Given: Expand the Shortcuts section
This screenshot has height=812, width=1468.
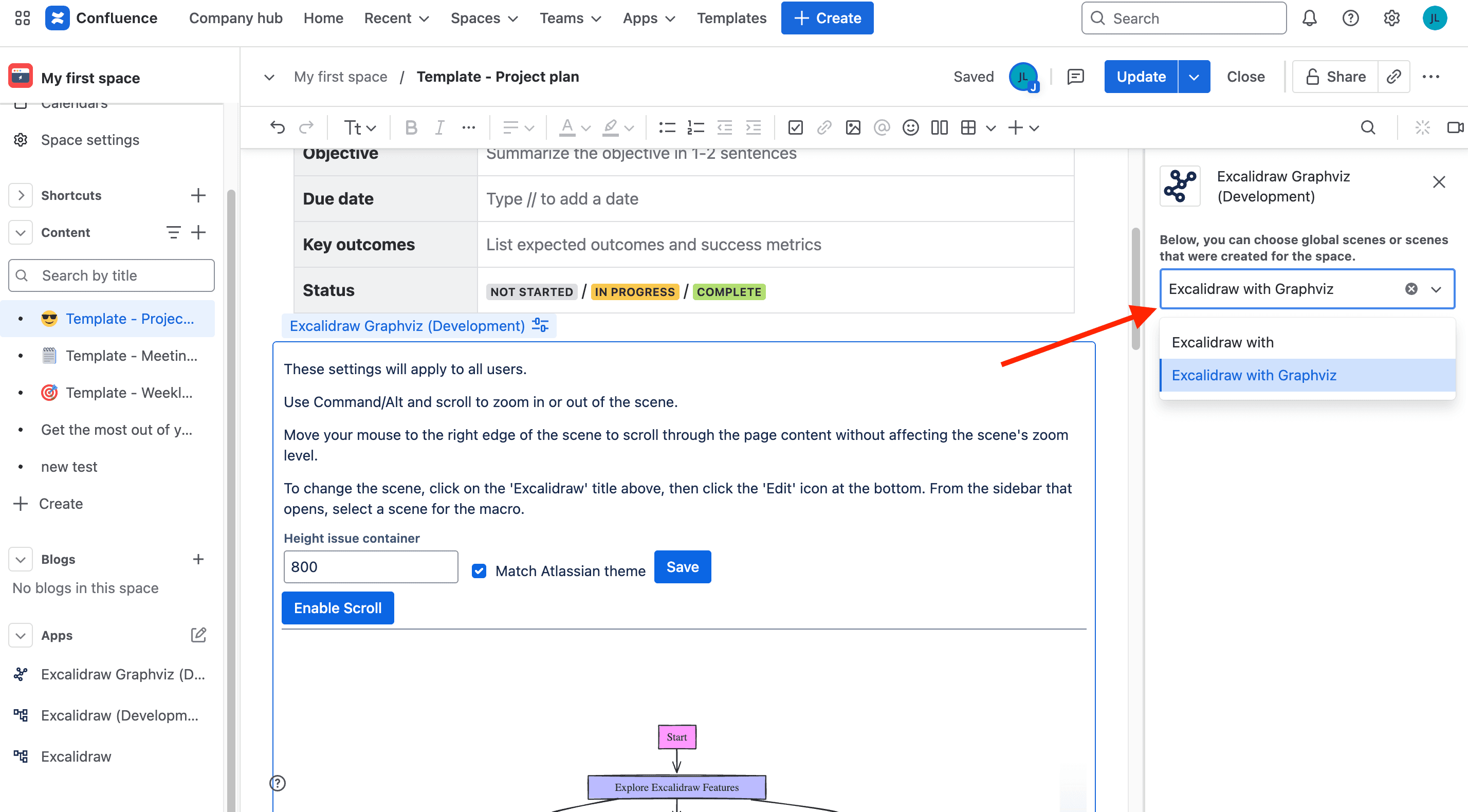Looking at the screenshot, I should [x=21, y=195].
